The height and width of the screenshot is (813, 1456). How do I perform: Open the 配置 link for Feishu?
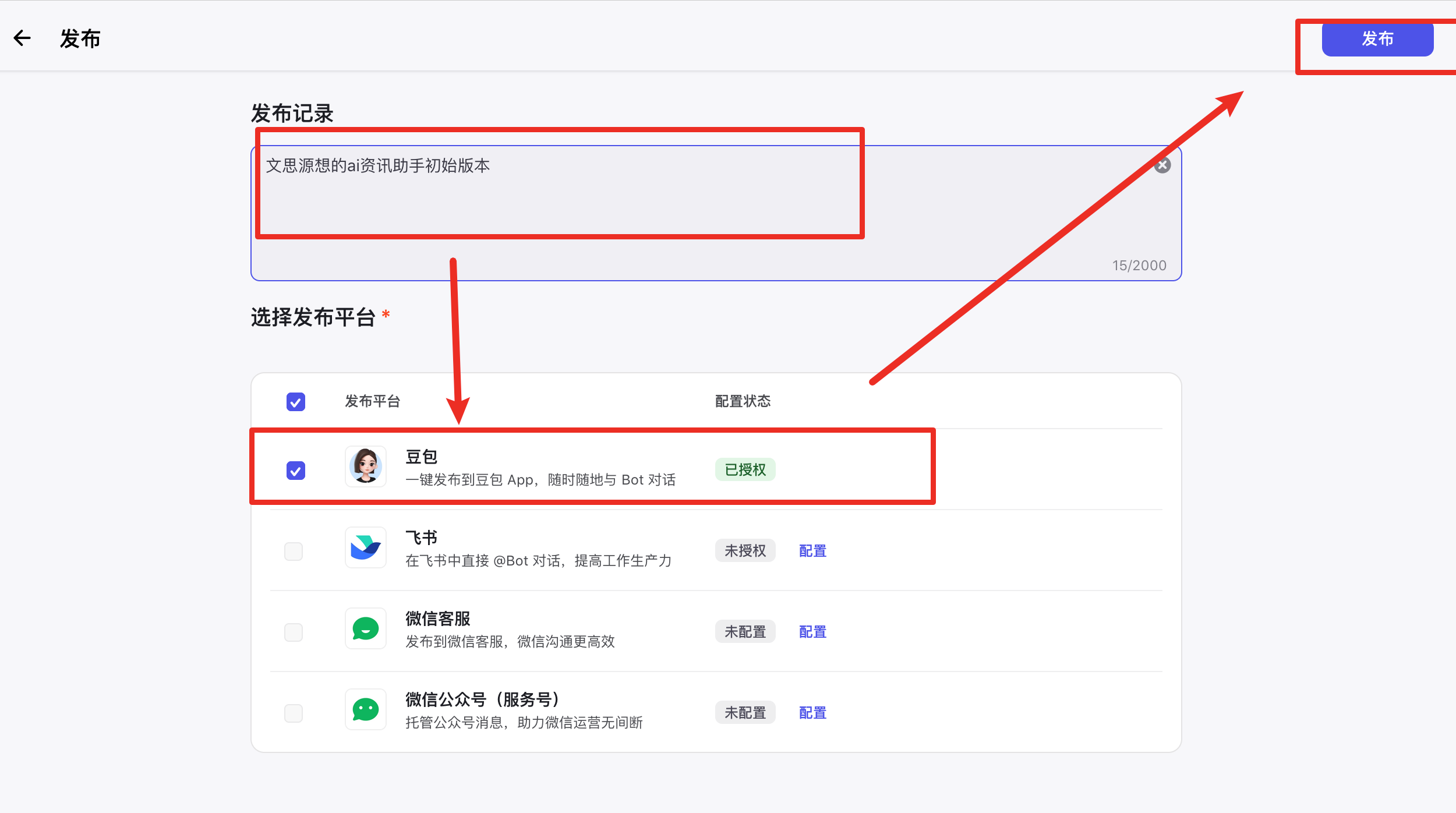tap(812, 551)
